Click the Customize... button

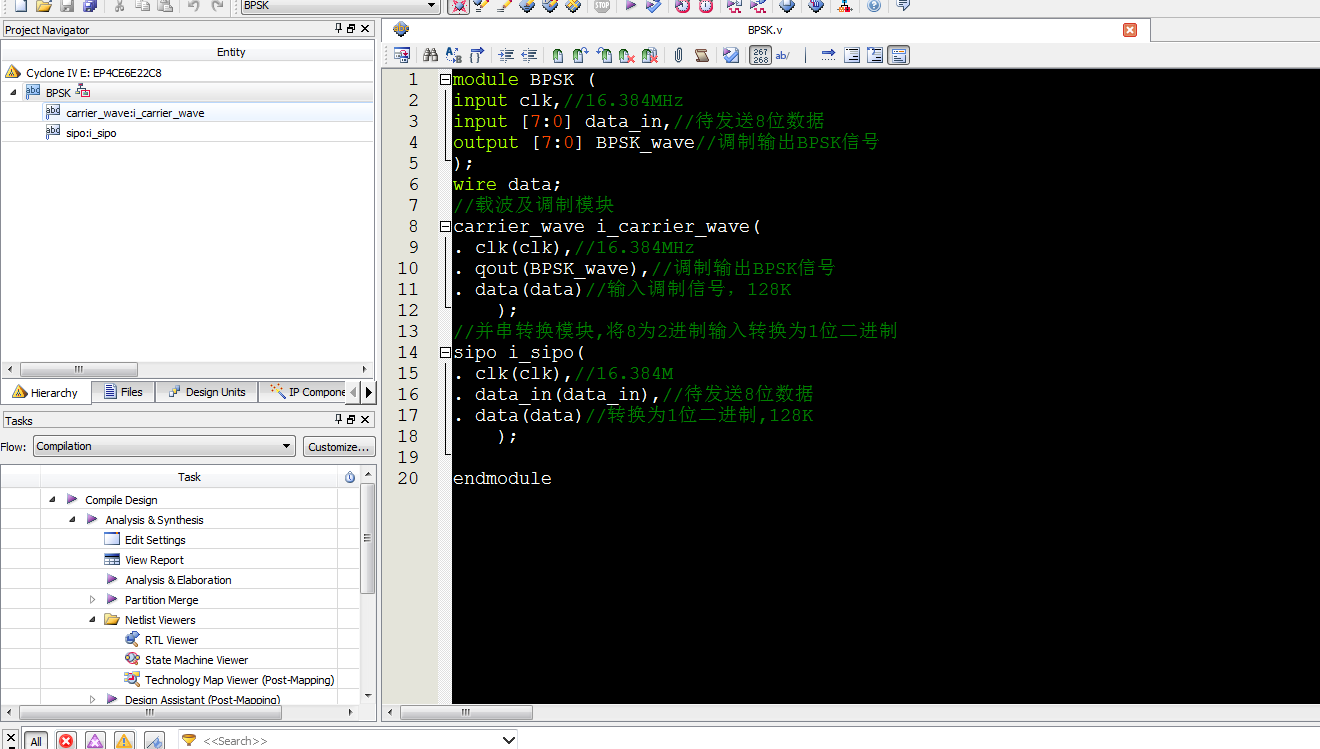339,447
